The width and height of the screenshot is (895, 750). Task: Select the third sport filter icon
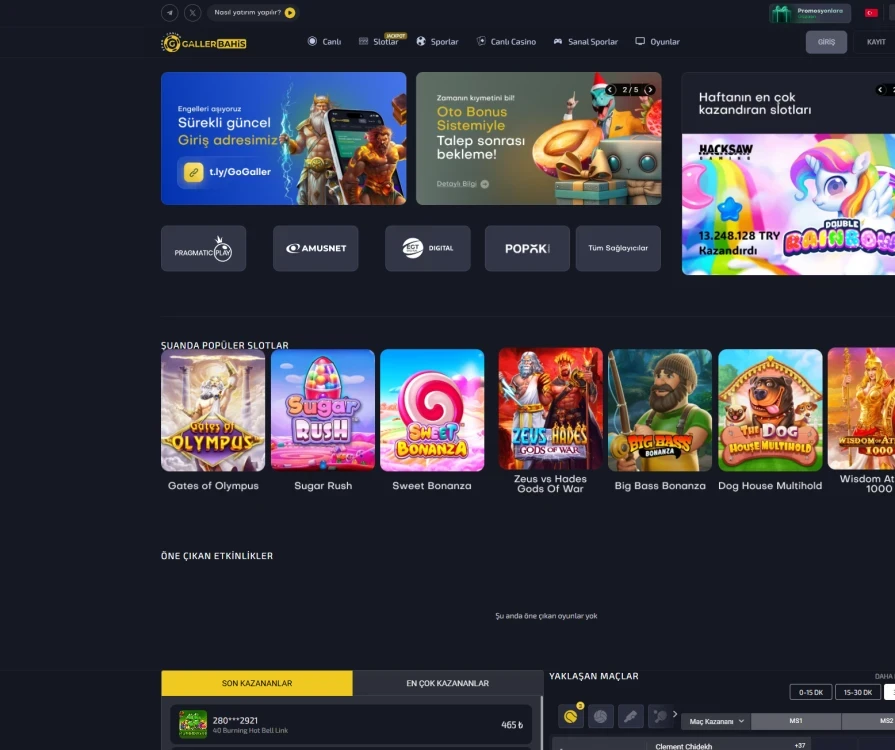coord(630,716)
